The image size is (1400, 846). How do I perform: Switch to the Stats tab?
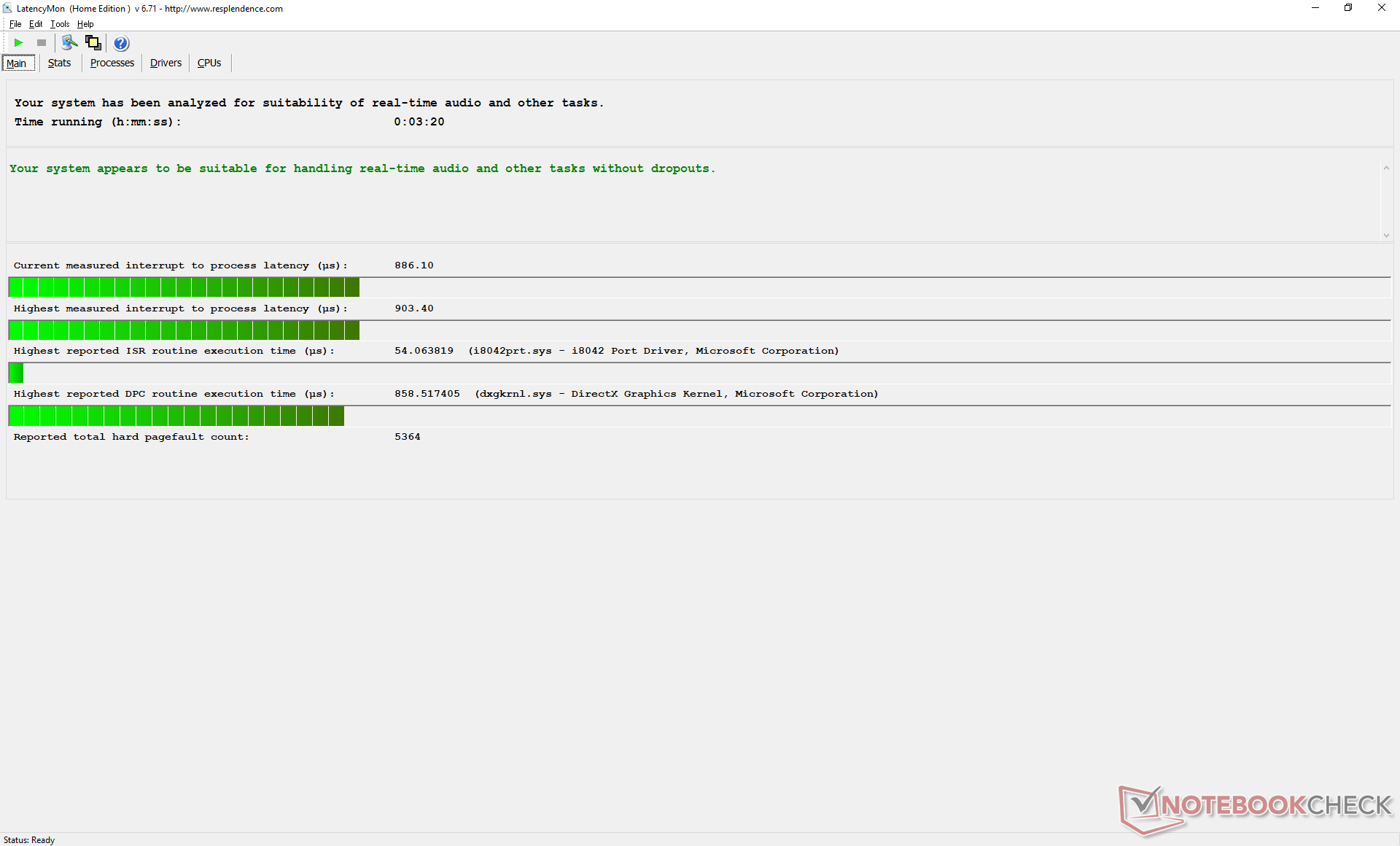(59, 63)
